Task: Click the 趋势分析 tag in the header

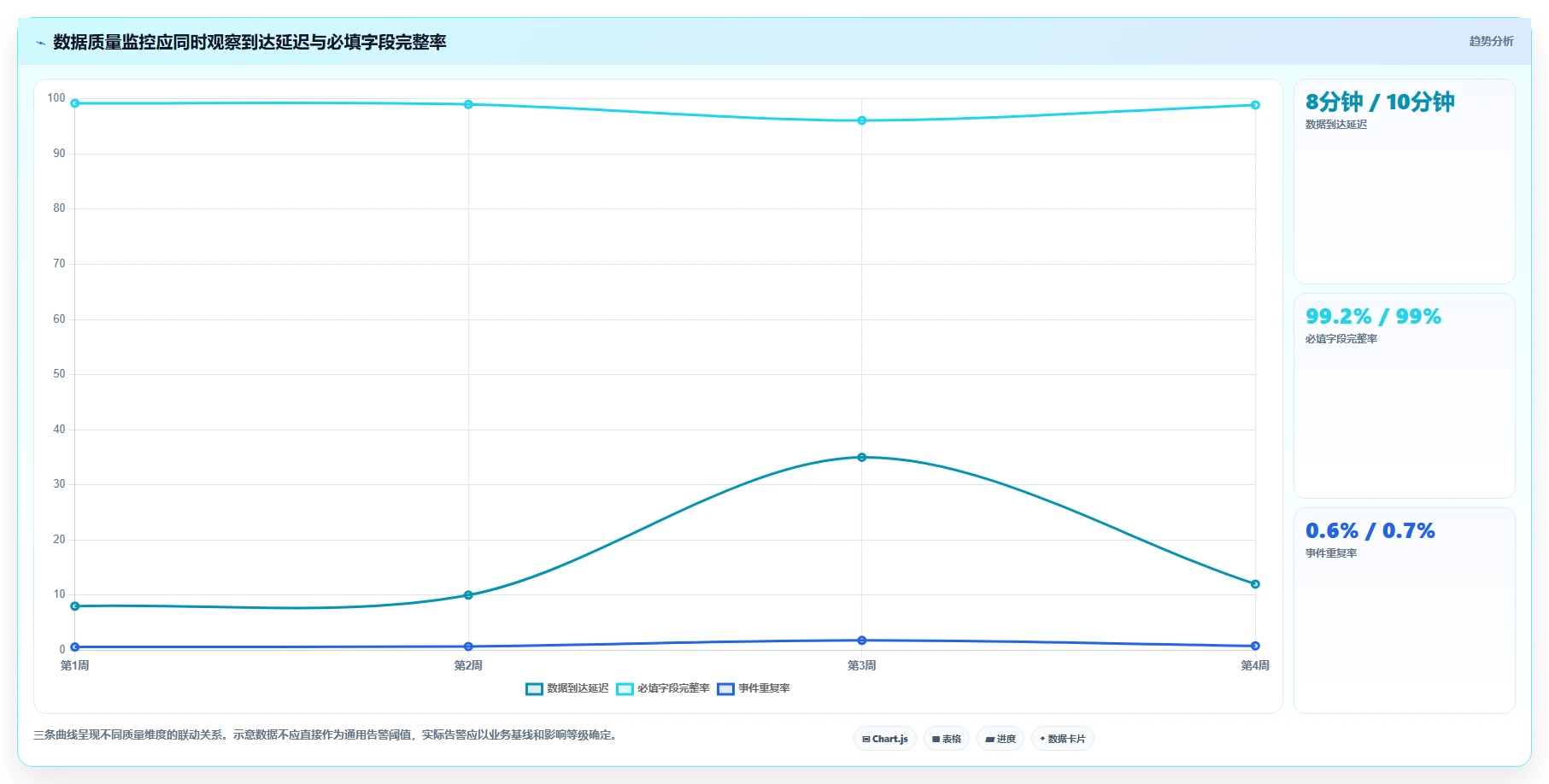Action: 1491,41
